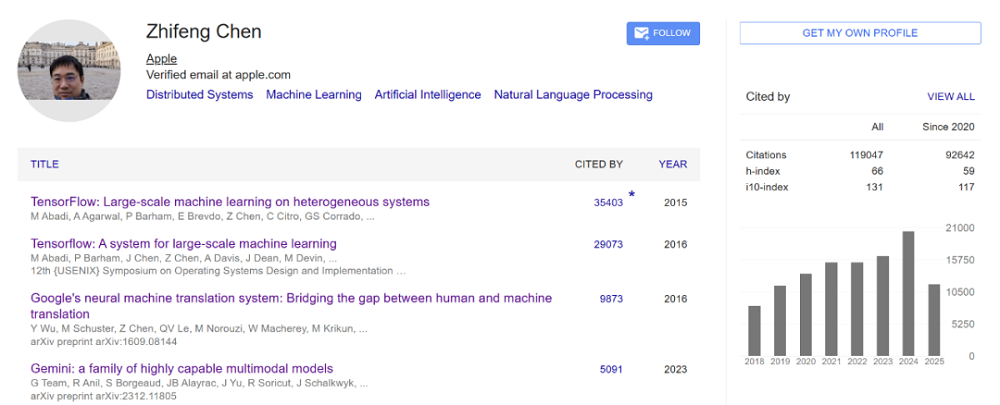Open the Tensorflow large-scale machine learning system paper
Screen dimensions: 1000x405
pos(183,244)
